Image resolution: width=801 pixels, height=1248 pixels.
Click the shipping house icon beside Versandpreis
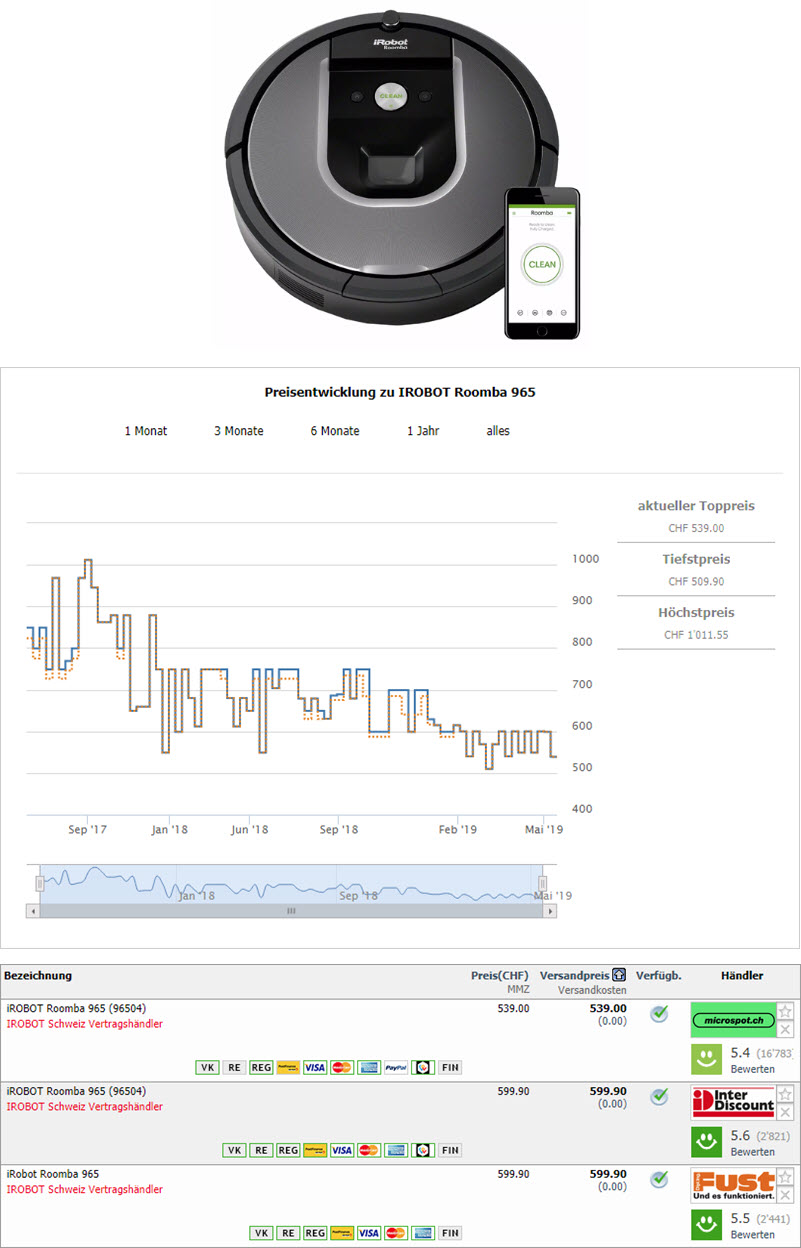click(619, 975)
